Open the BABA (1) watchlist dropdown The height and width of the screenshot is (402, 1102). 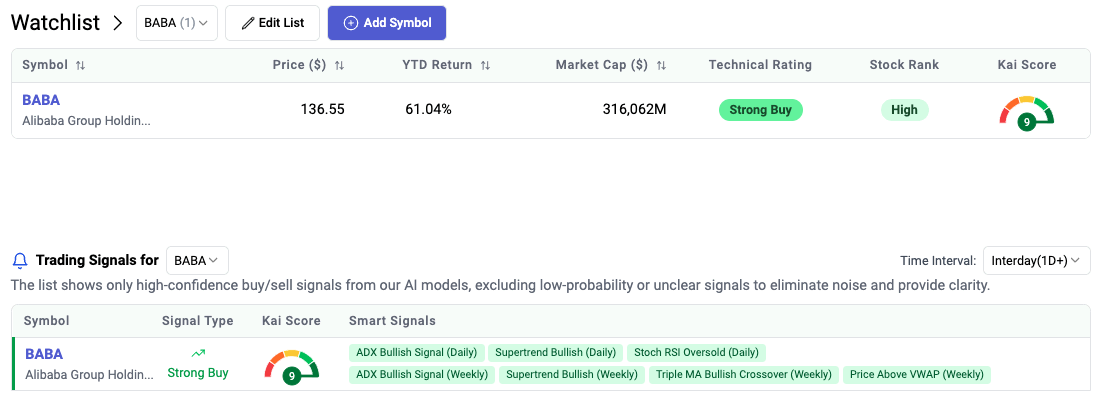pos(177,22)
